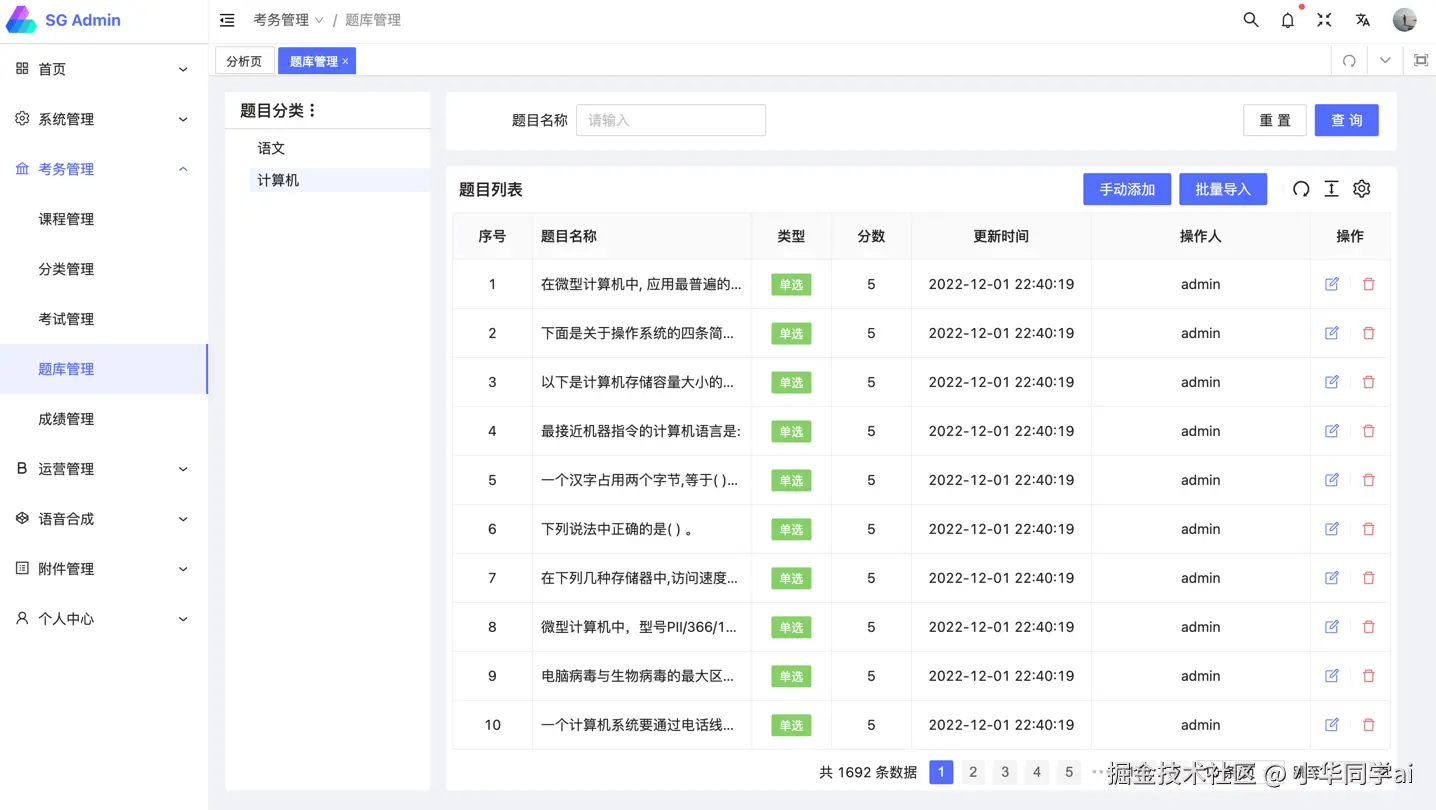Open the search magnifier icon
The width and height of the screenshot is (1436, 810).
pos(1251,20)
